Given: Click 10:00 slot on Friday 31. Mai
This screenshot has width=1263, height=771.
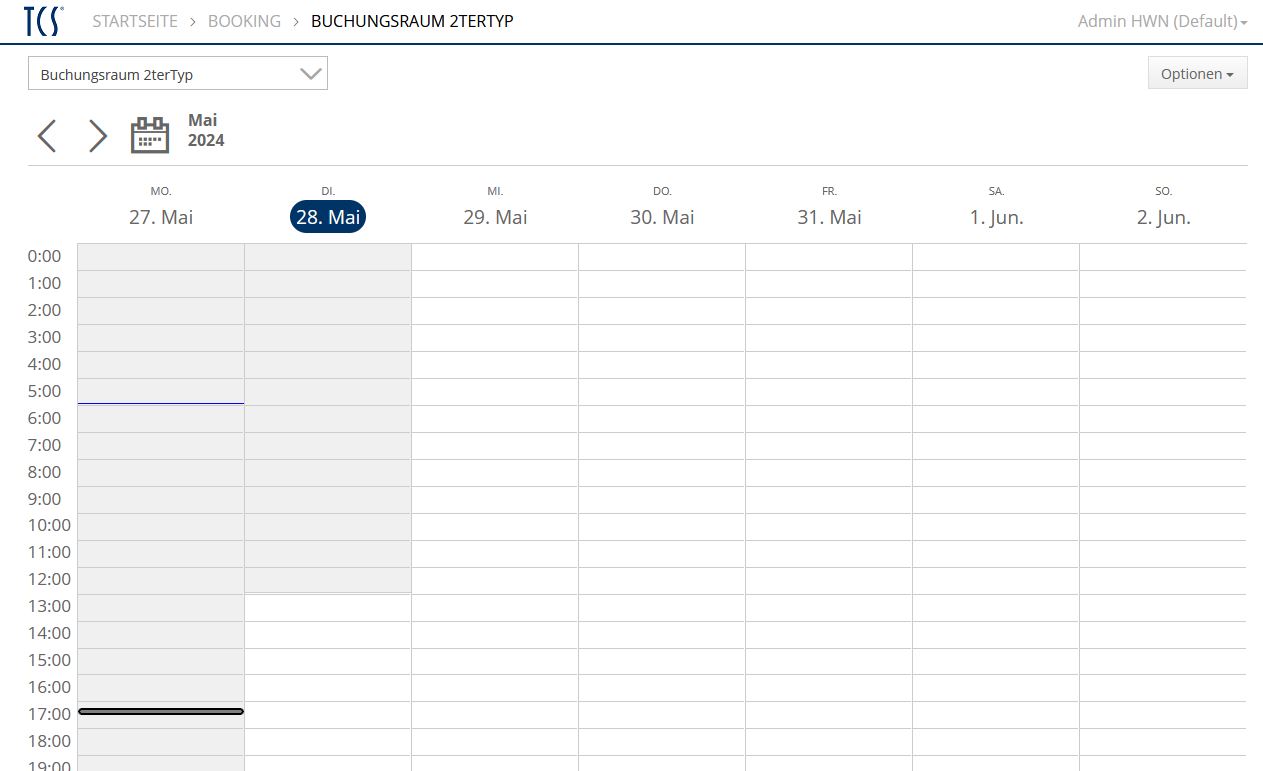Looking at the screenshot, I should click(829, 527).
